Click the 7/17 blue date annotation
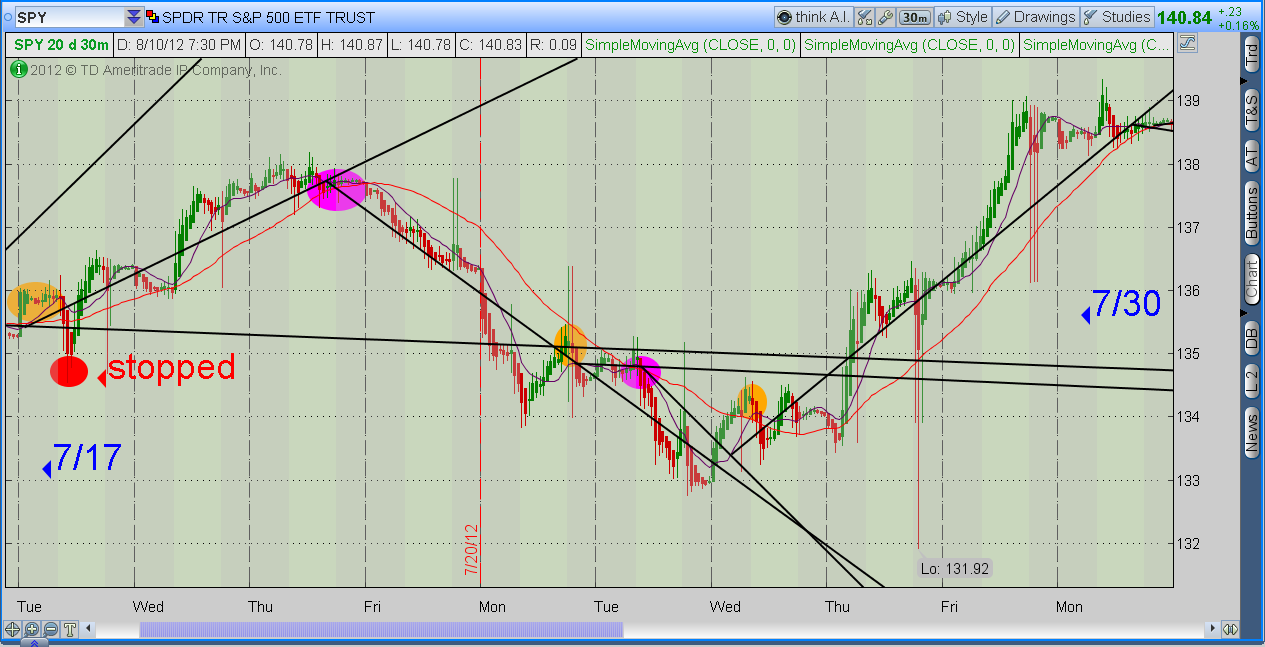 tap(87, 458)
